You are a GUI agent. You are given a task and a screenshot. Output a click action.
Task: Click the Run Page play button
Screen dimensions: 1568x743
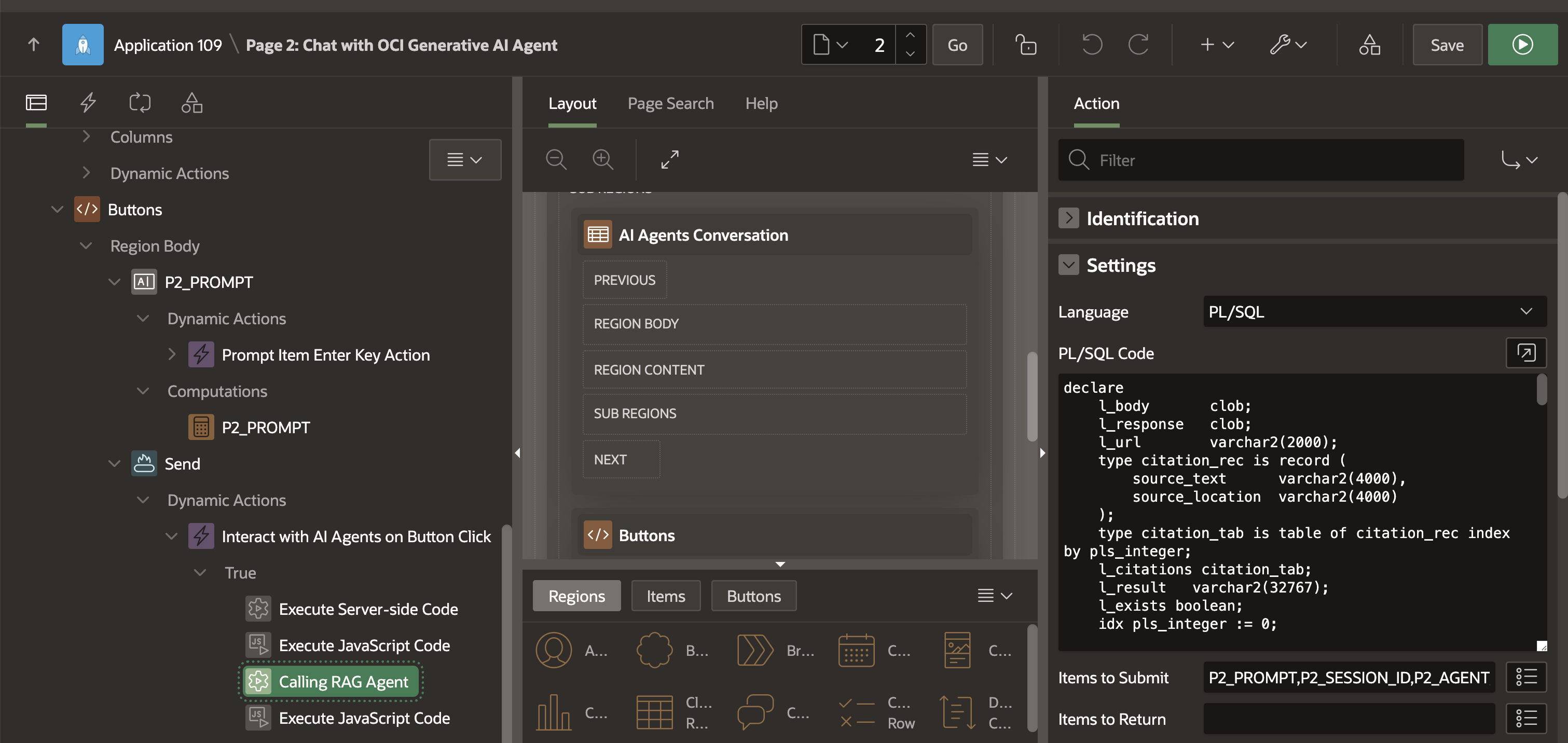coord(1522,45)
